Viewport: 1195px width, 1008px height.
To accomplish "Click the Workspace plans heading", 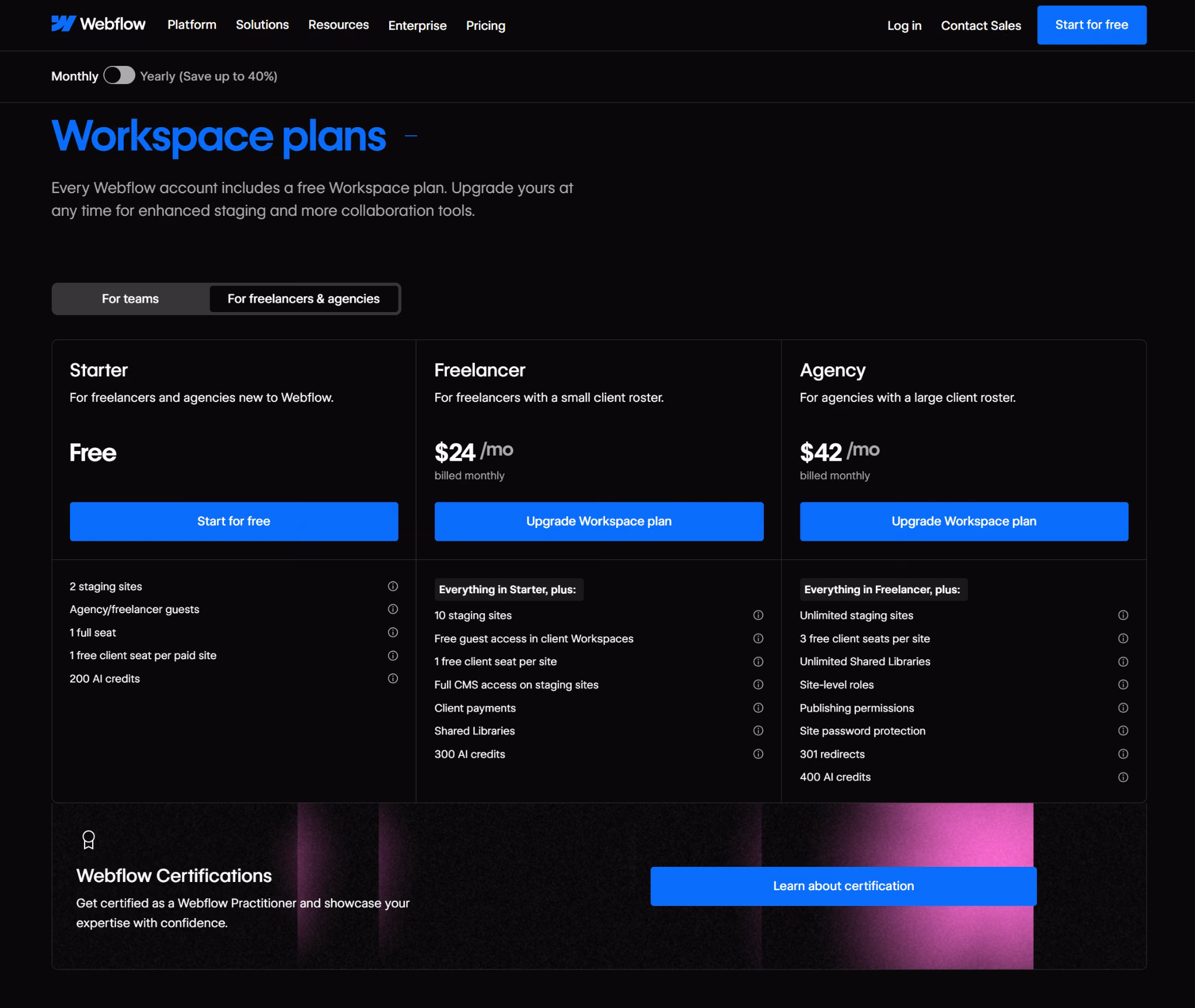I will (x=219, y=136).
